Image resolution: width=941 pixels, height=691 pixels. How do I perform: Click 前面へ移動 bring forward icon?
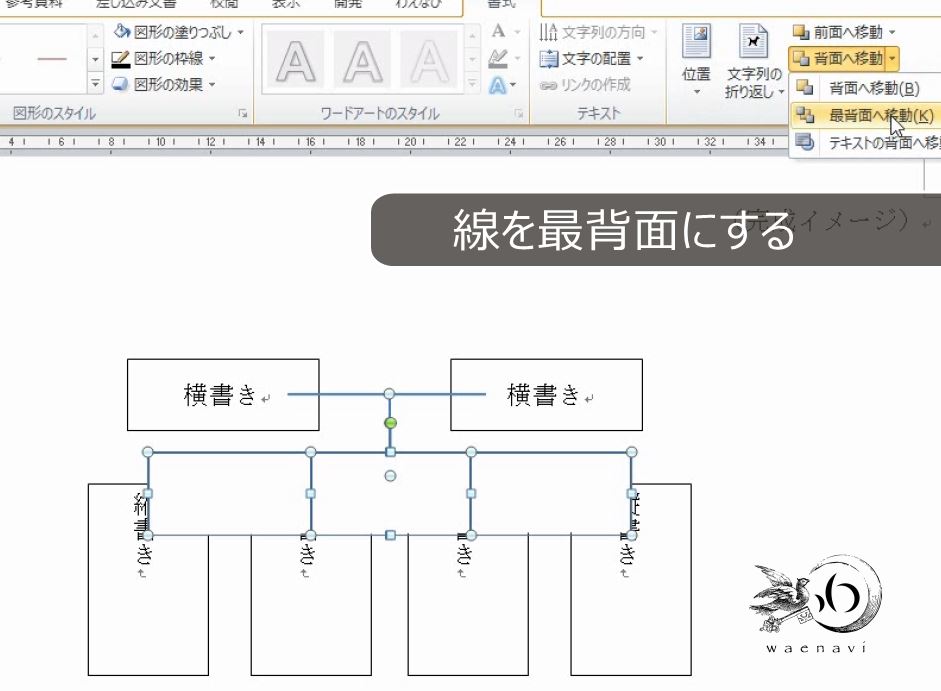[x=836, y=33]
